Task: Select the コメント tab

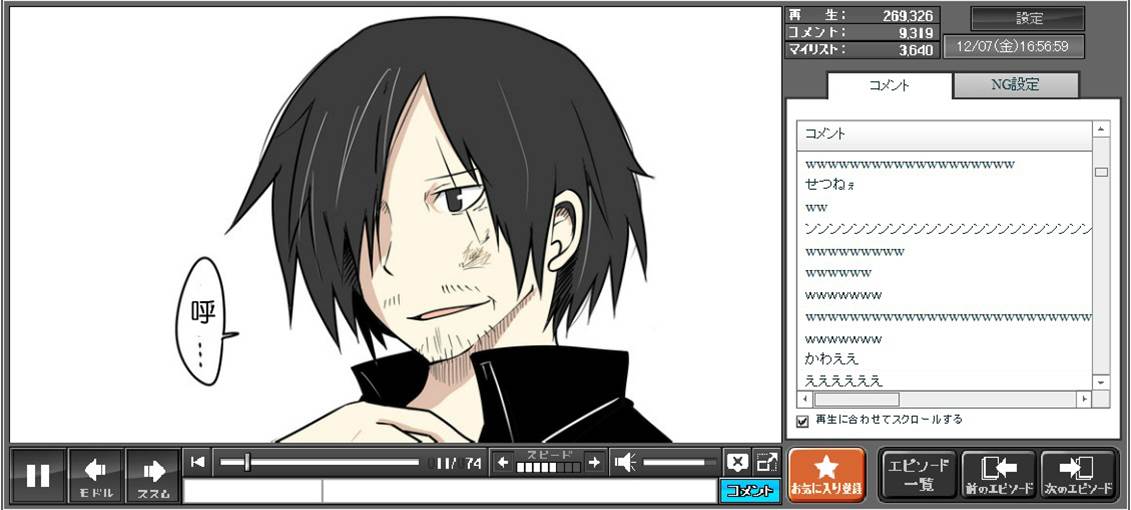Action: point(888,85)
